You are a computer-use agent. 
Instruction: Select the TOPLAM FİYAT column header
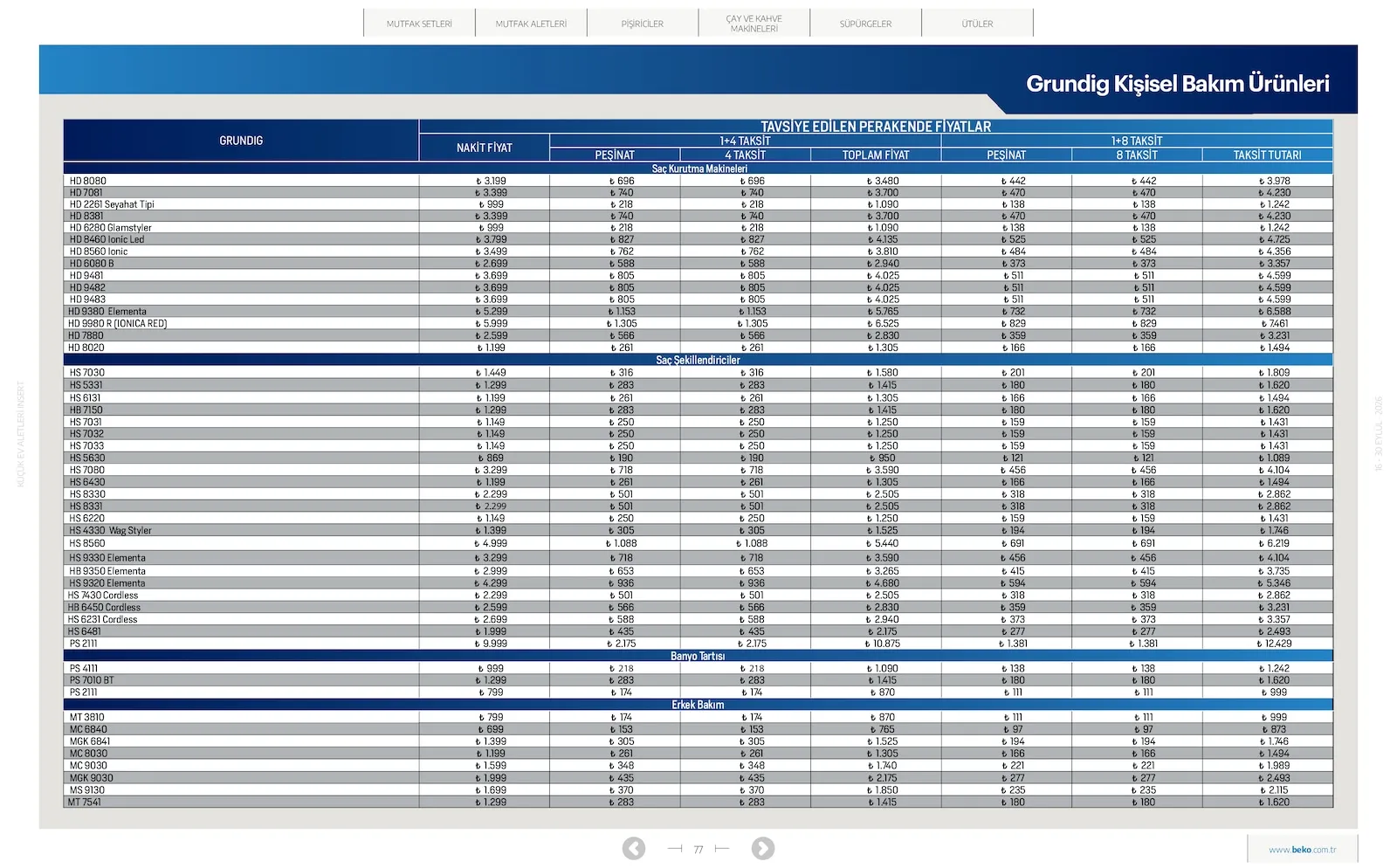tap(876, 155)
